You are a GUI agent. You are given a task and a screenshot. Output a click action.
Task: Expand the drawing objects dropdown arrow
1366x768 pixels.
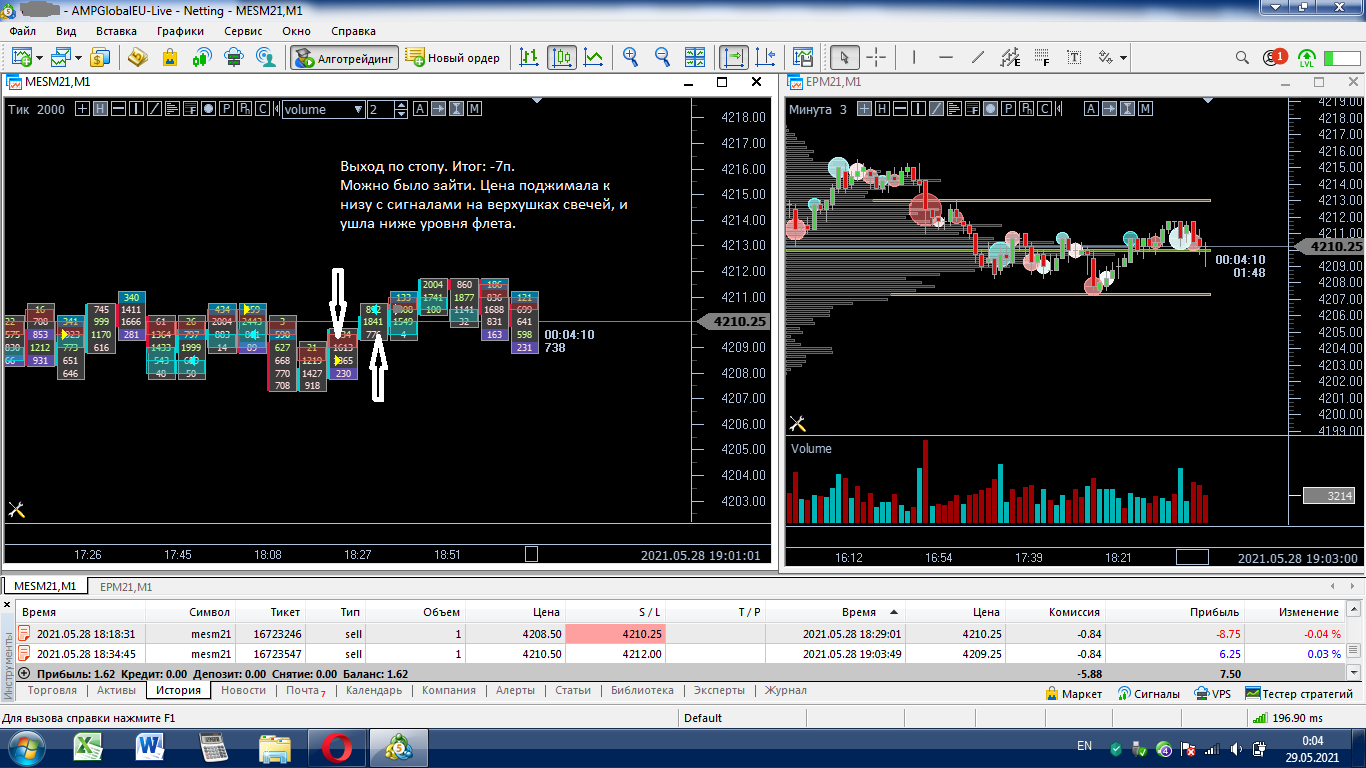point(1124,58)
